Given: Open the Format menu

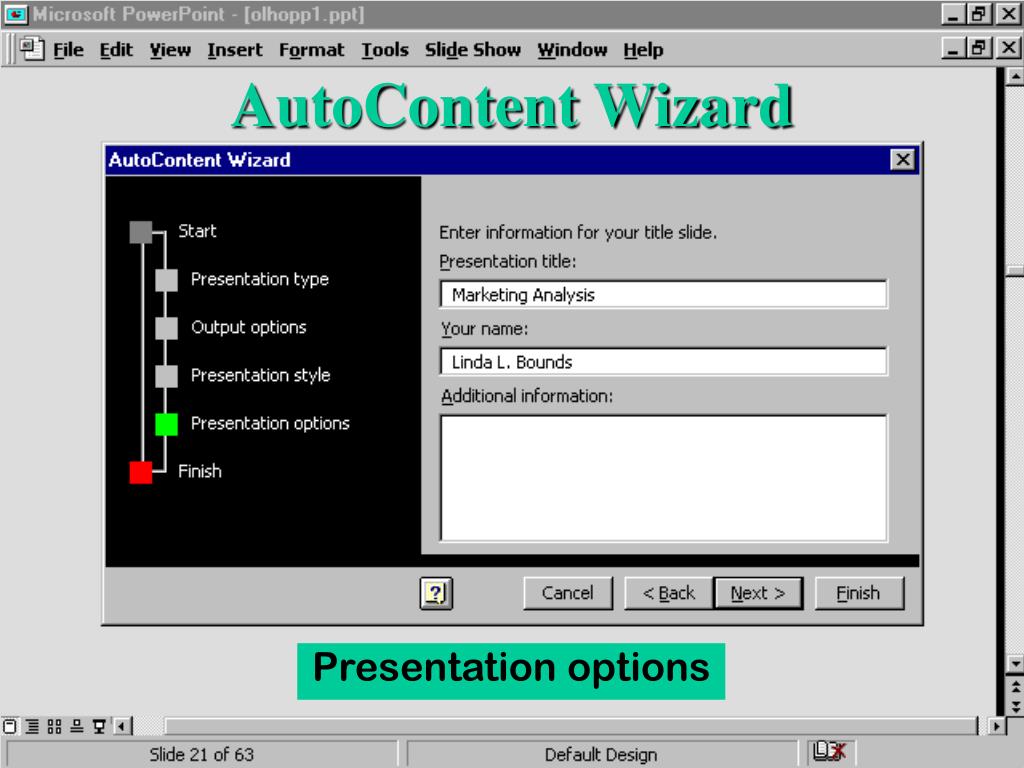Looking at the screenshot, I should click(x=312, y=50).
